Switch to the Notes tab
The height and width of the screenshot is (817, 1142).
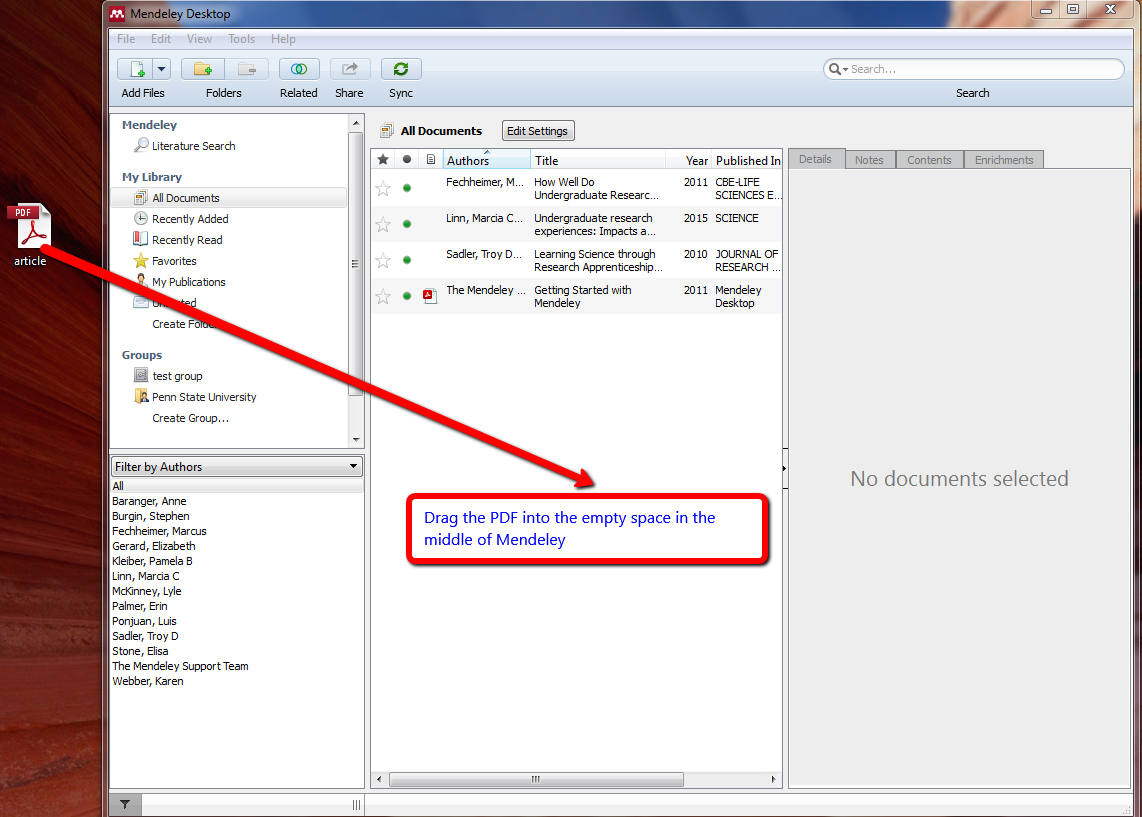(870, 160)
